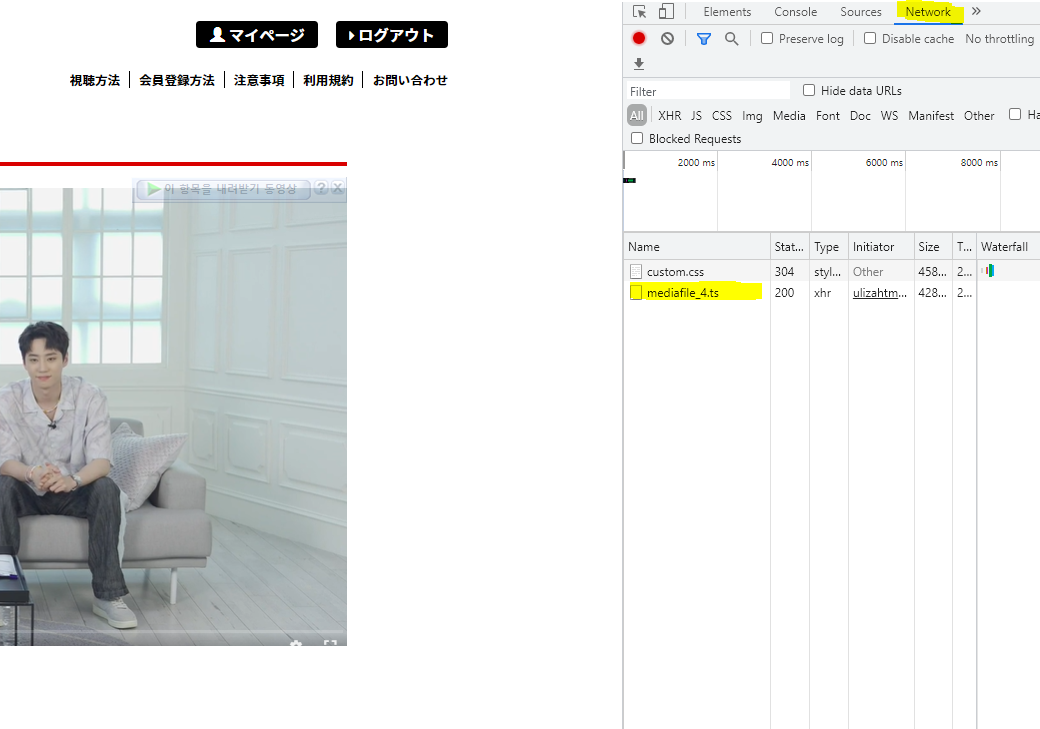Screen dimensions: 1040x729
Task: Enable the Preserve log checkbox
Action: pyautogui.click(x=767, y=38)
